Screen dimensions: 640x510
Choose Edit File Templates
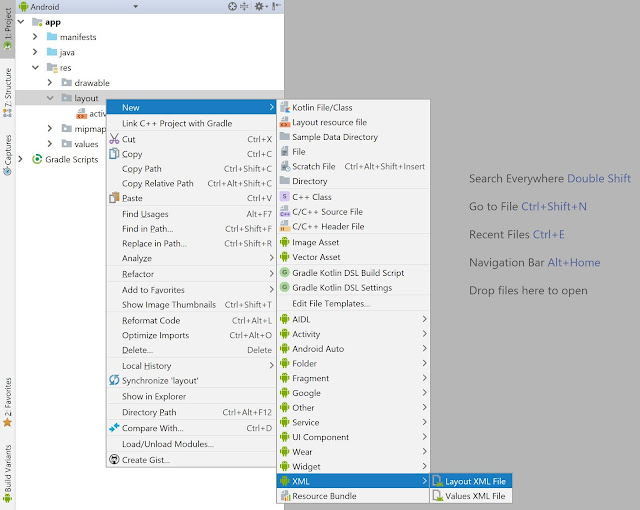353,304
